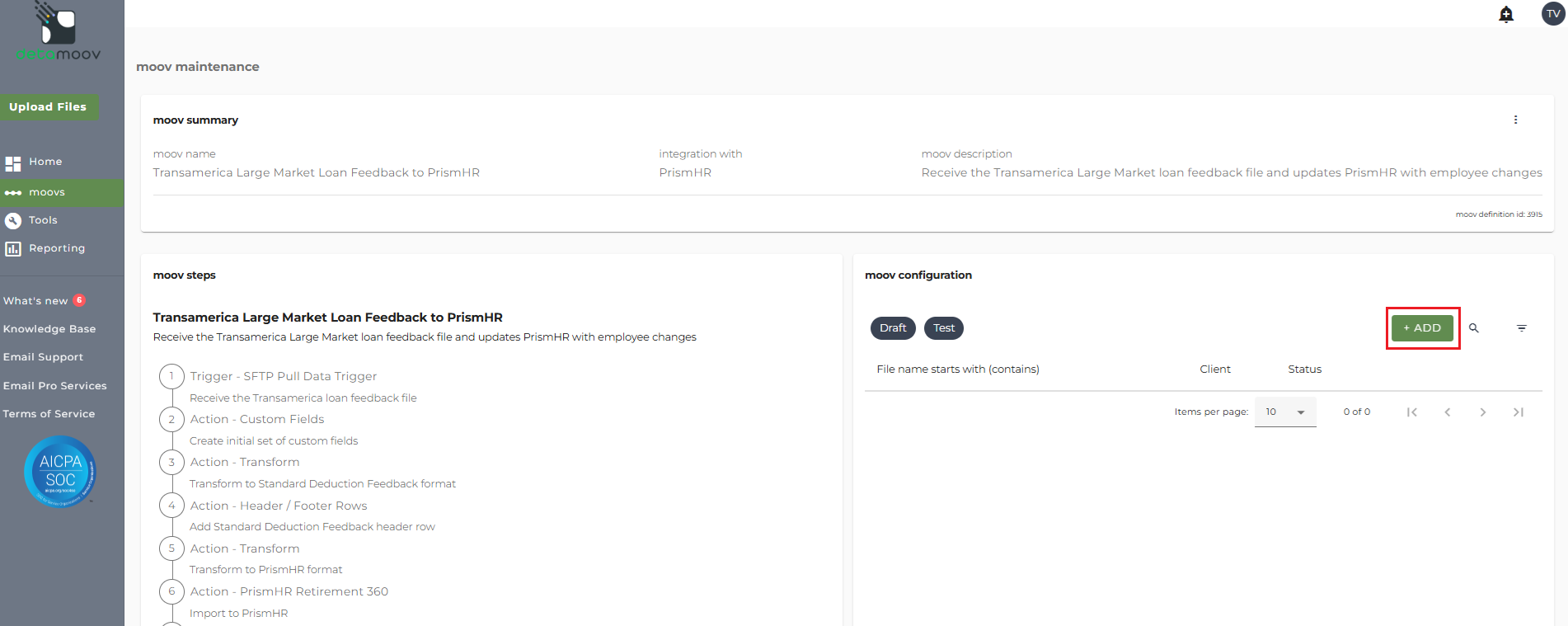Go to the first page of results

tap(1412, 412)
